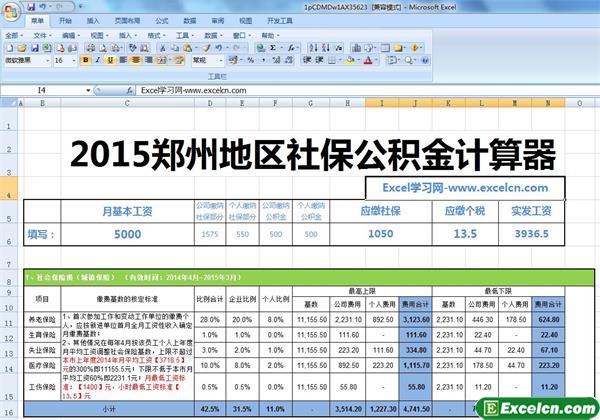Click the Align Right icon
Screen dimensions: 600x420
(149, 60)
